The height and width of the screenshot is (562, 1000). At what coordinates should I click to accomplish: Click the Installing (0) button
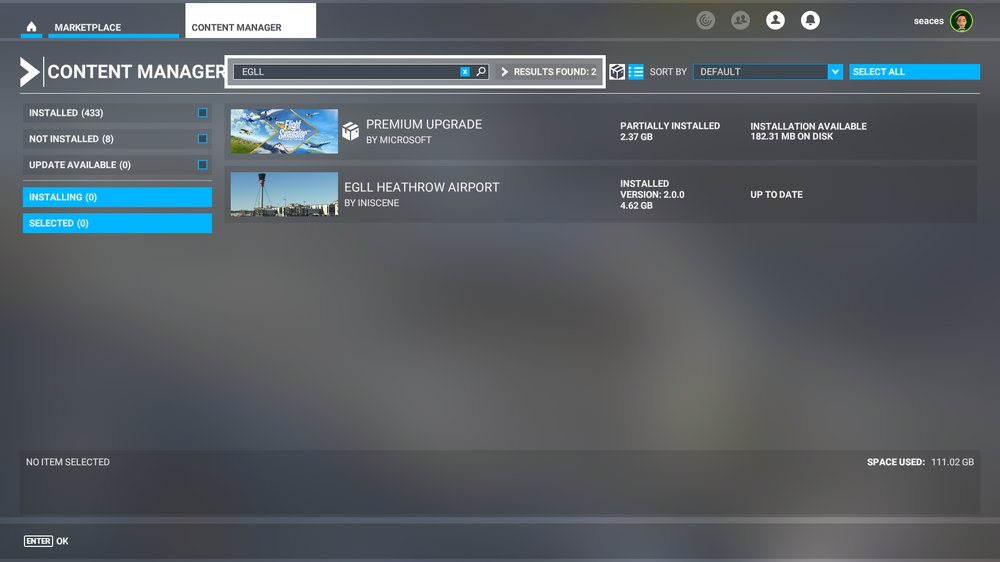tap(117, 197)
